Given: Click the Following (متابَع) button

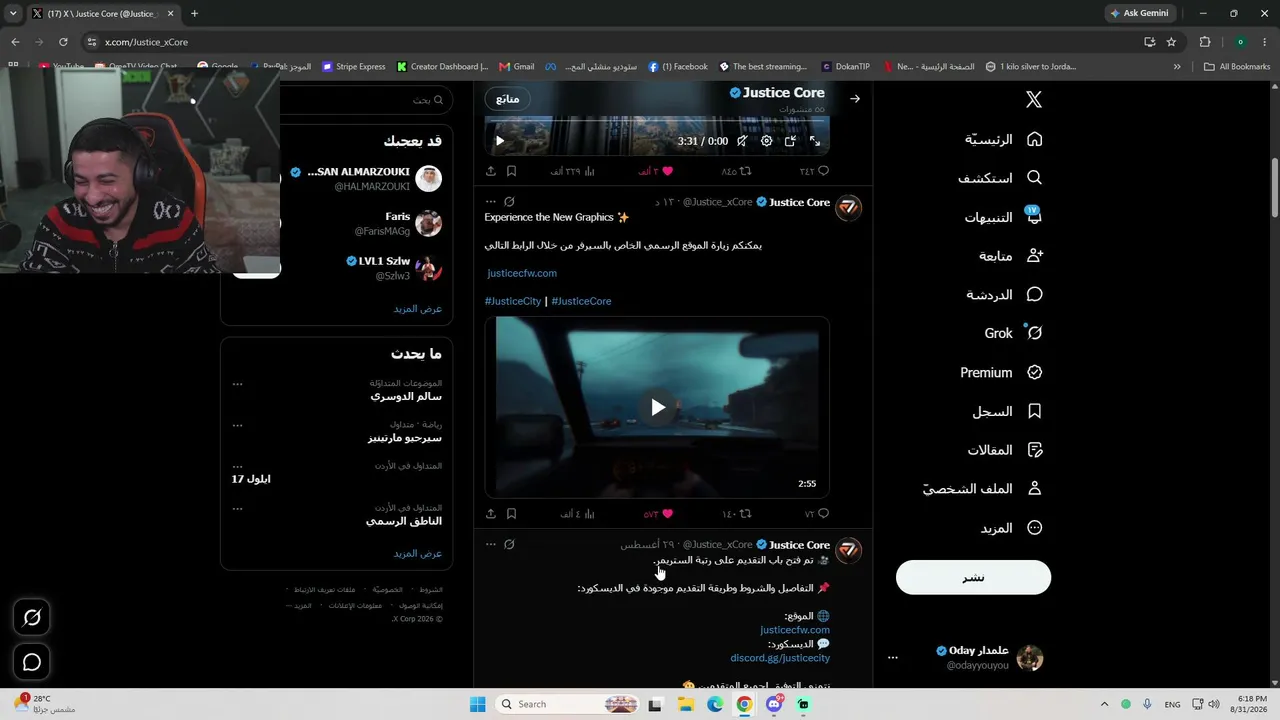Looking at the screenshot, I should tap(507, 98).
